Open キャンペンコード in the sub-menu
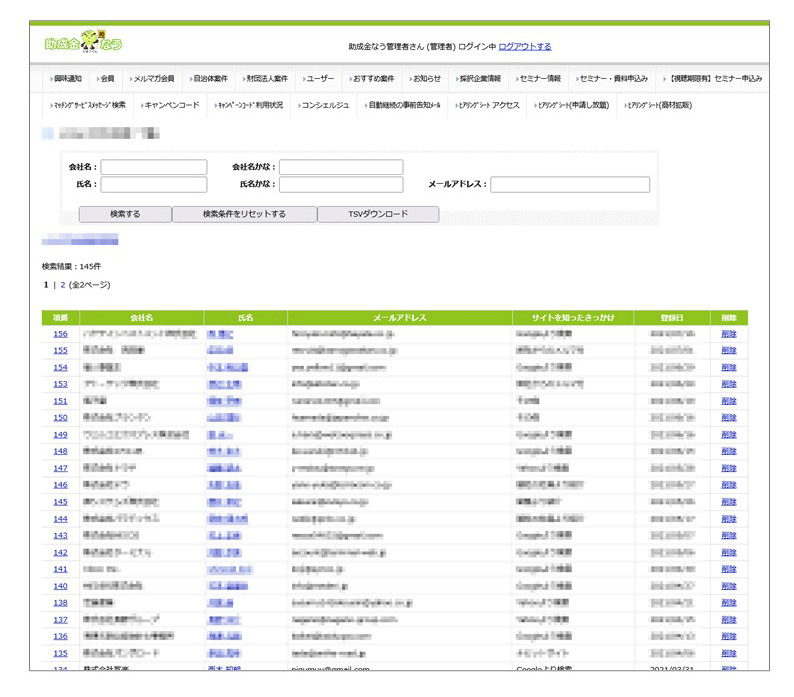 click(171, 105)
